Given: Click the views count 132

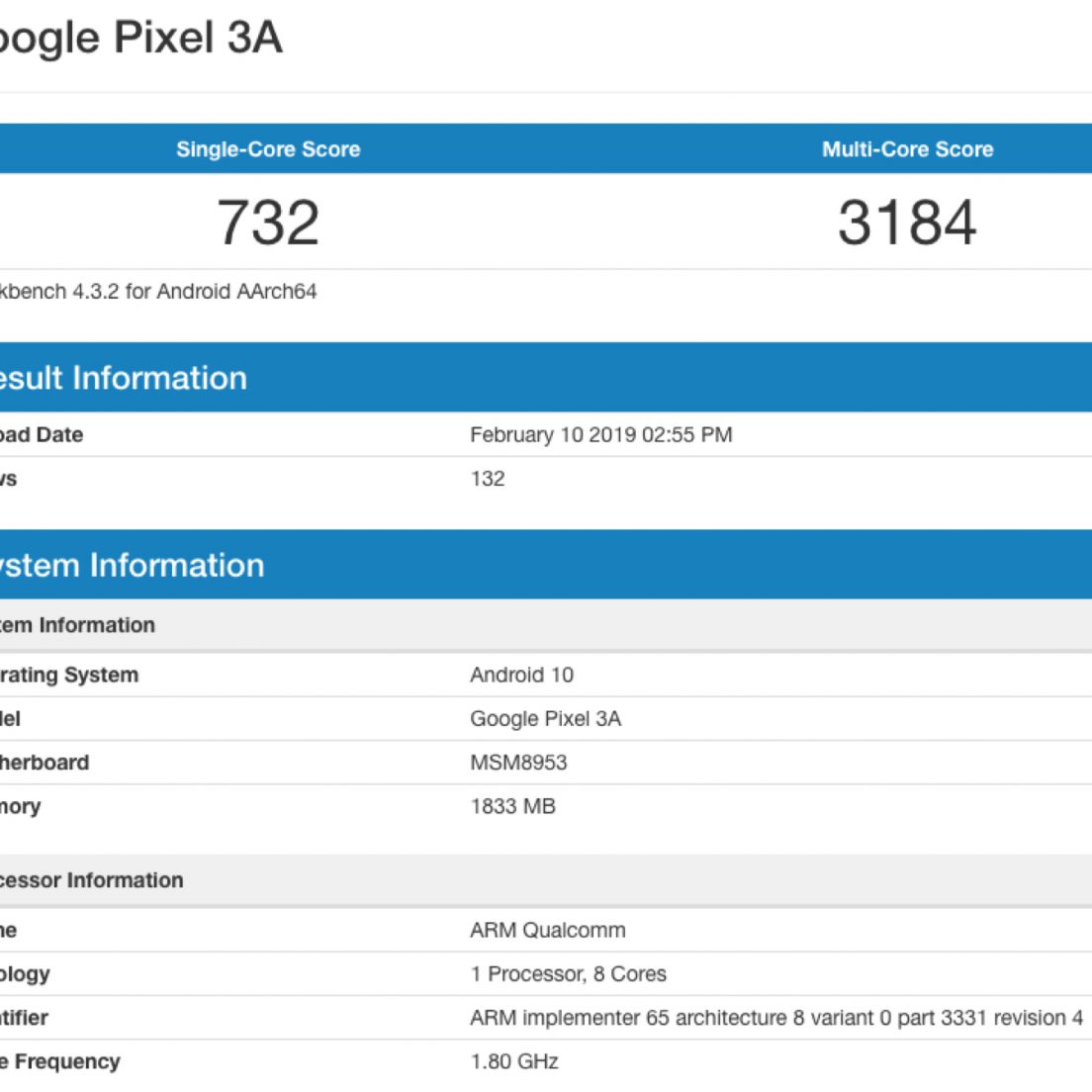Looking at the screenshot, I should 488,479.
